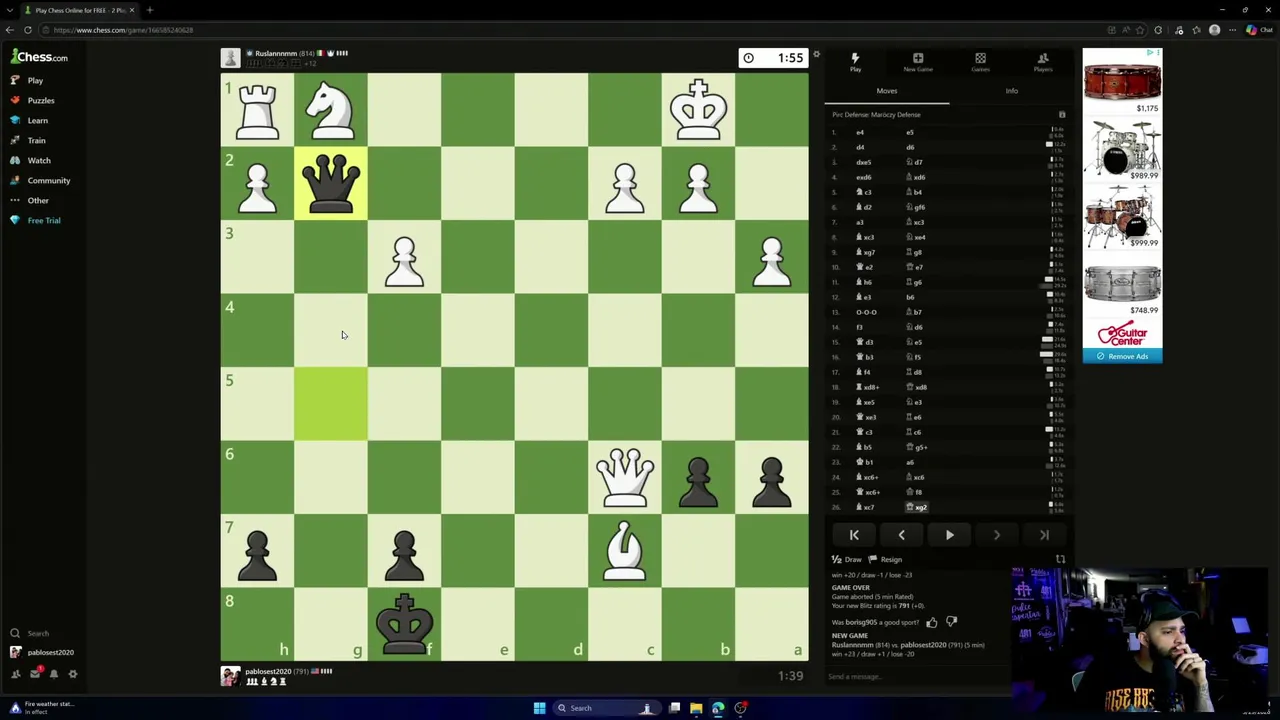
Task: Click the flip board icon
Action: (1060, 560)
